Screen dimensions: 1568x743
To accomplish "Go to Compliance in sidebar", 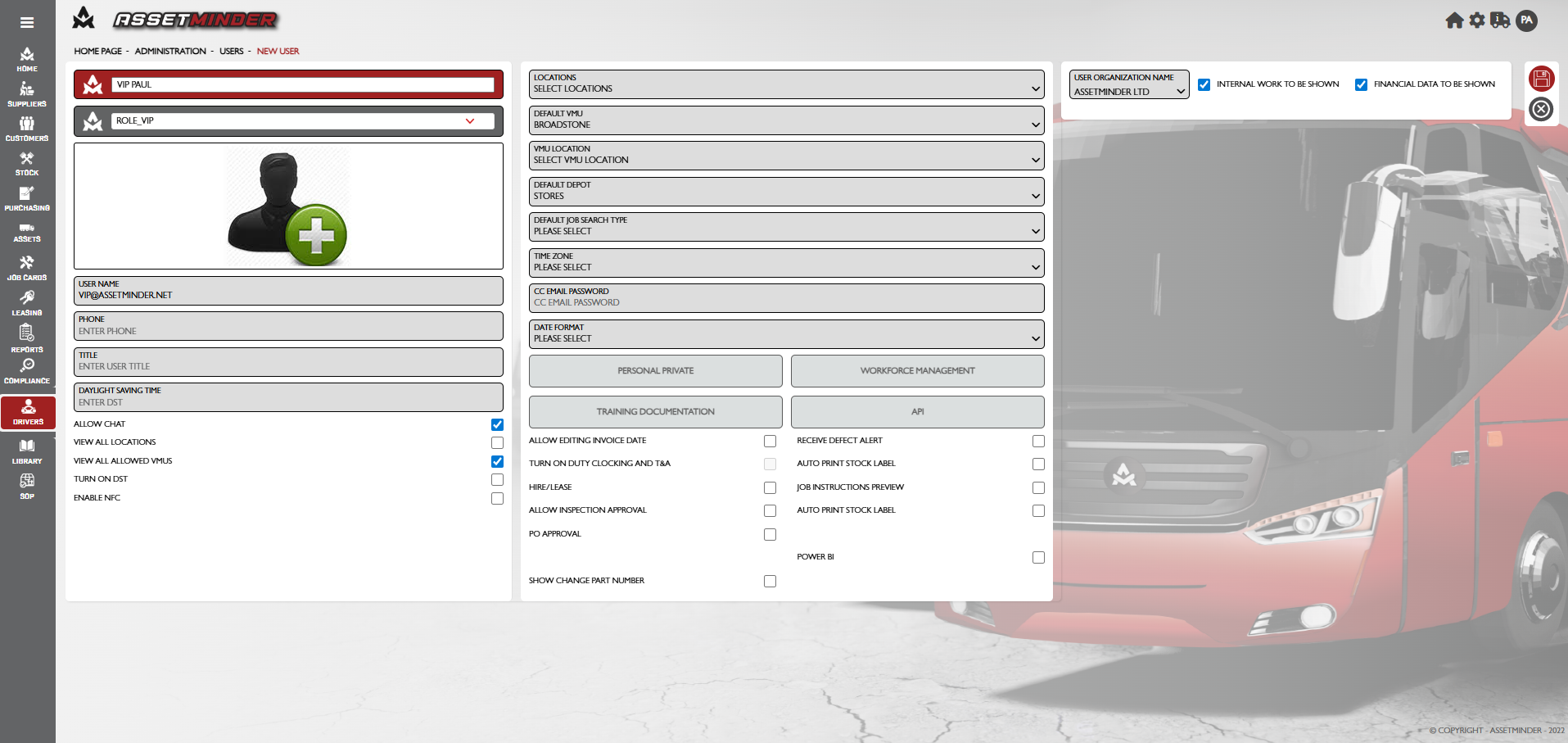I will (27, 371).
